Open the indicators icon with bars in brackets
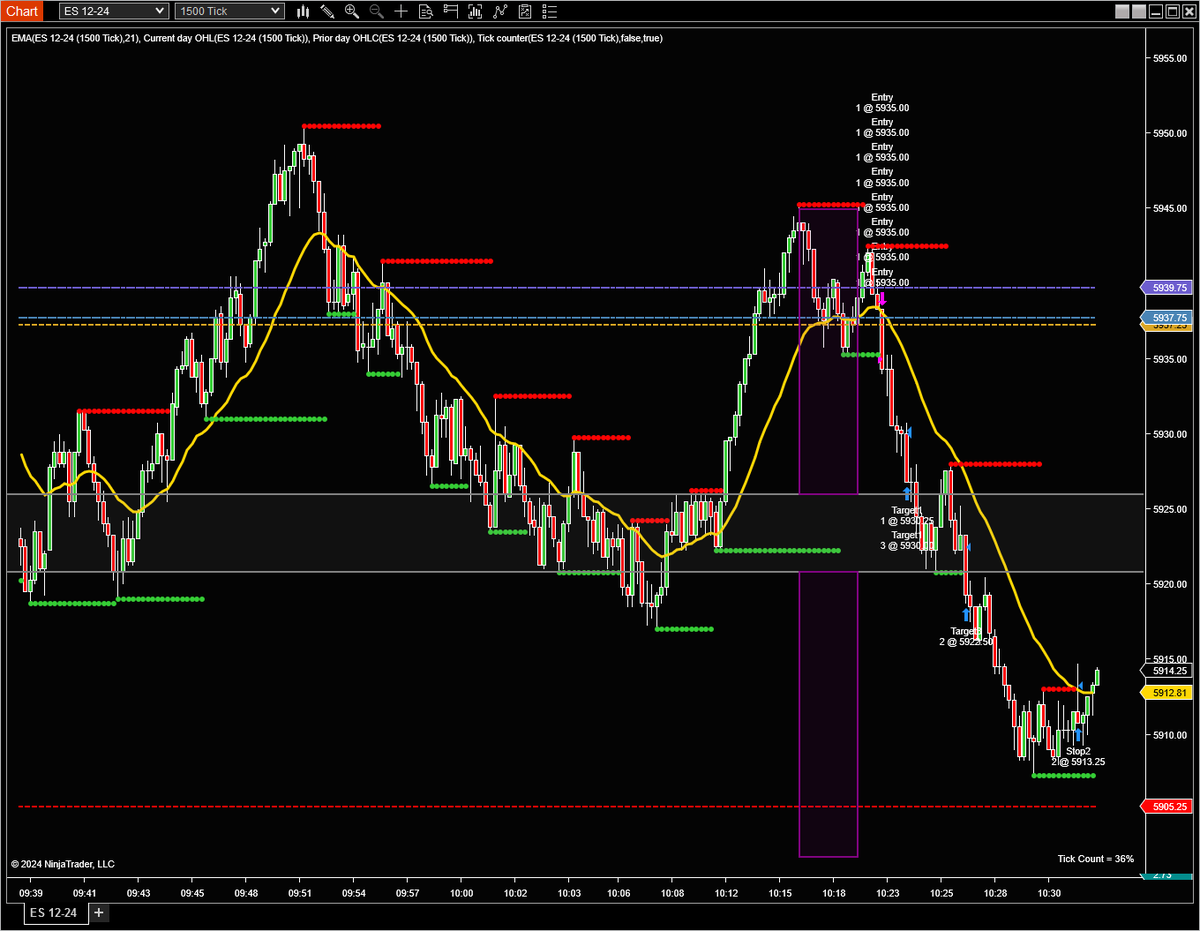This screenshot has height=931, width=1200. coord(476,11)
